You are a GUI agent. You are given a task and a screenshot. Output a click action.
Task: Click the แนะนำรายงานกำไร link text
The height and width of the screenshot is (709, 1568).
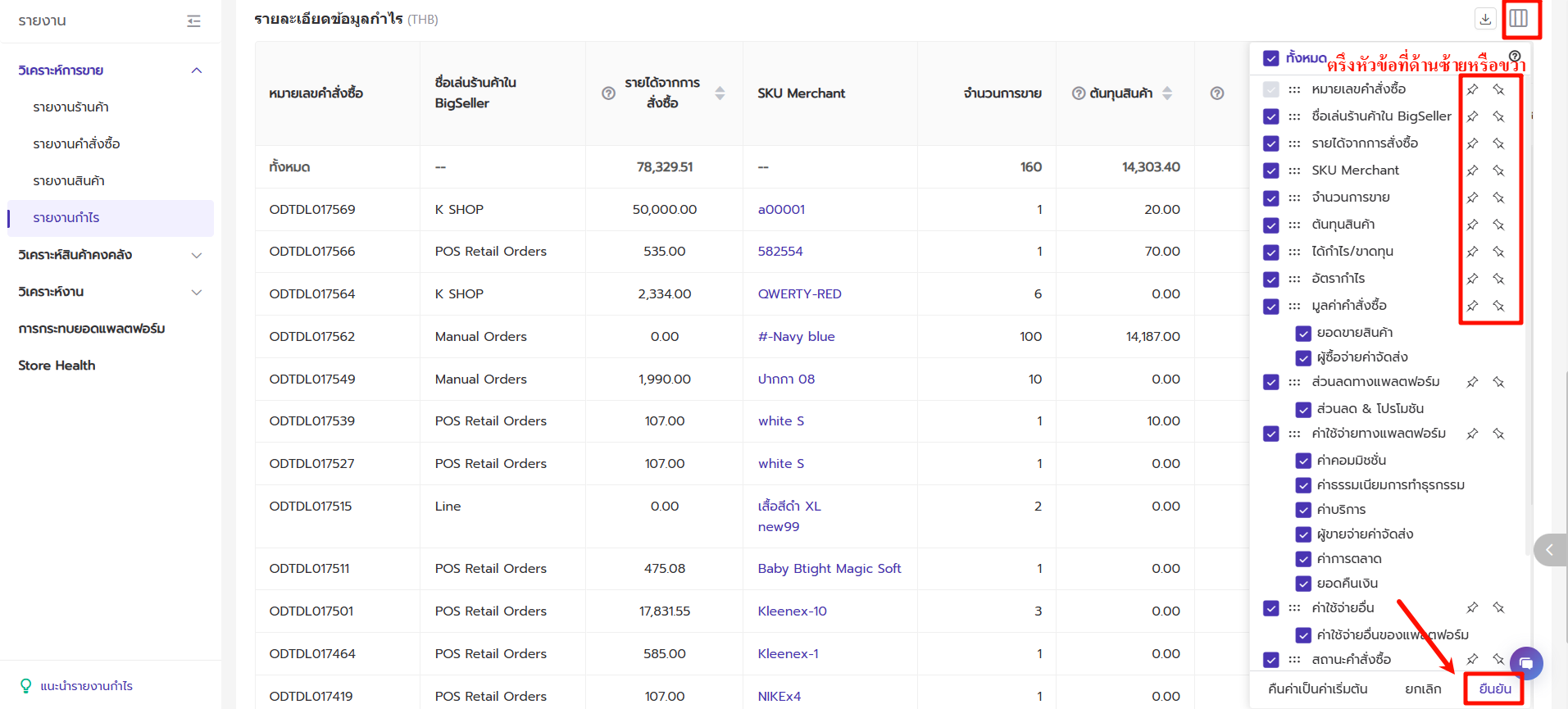[87, 686]
